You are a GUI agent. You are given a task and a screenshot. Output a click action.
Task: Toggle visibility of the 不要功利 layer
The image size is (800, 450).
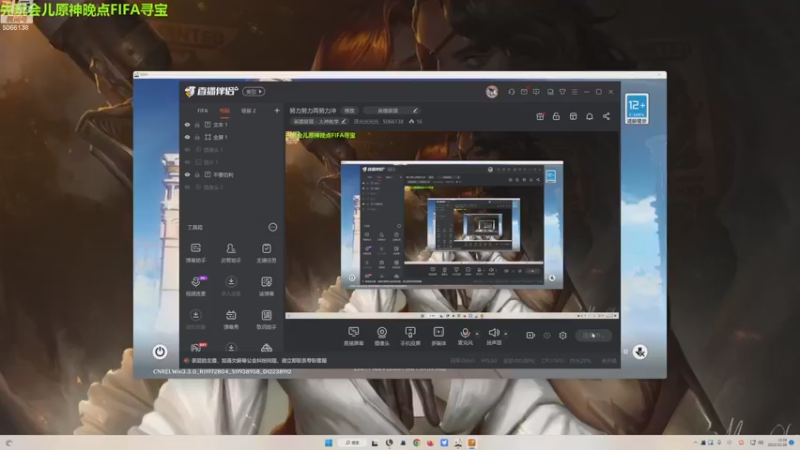(187, 175)
